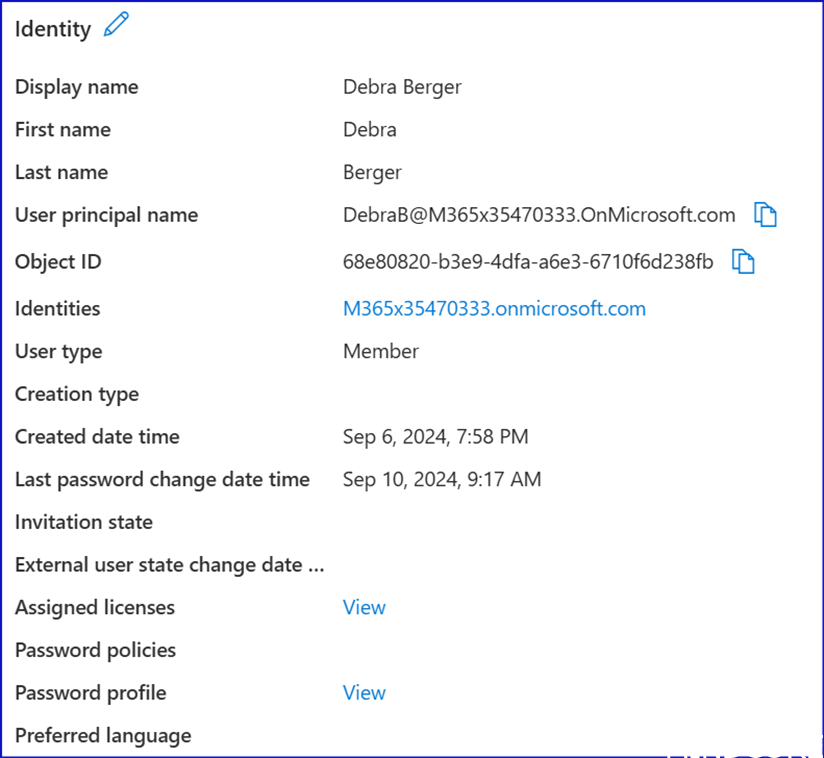Click the User type value Member
The width and height of the screenshot is (824, 758).
click(381, 352)
